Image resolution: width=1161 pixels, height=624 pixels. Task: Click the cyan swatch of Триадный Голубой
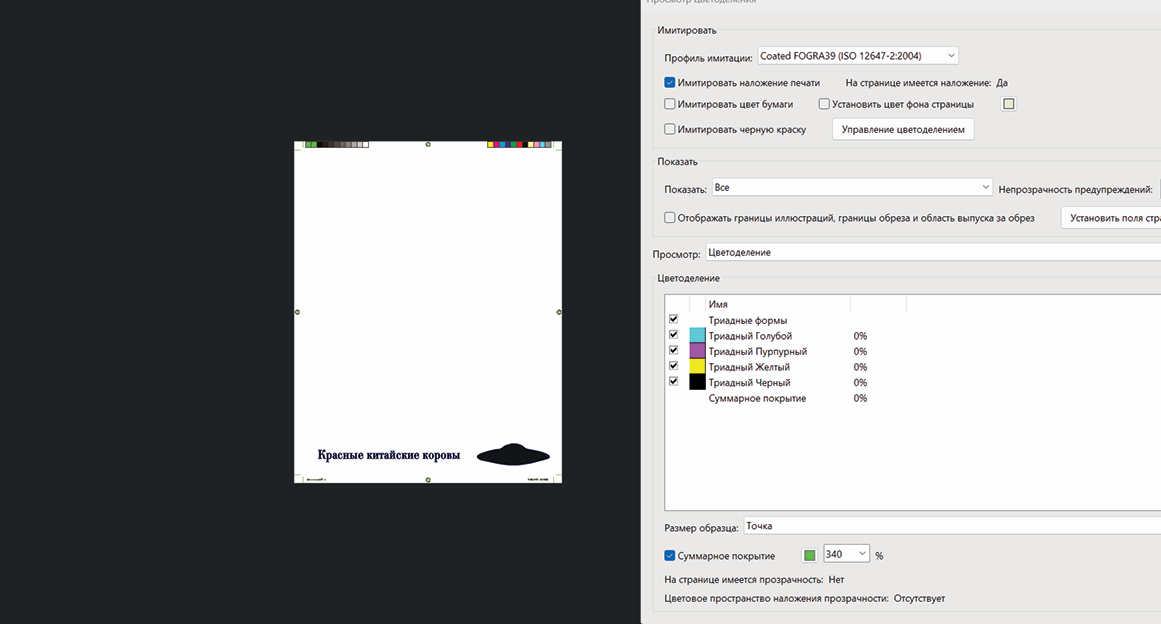[697, 335]
